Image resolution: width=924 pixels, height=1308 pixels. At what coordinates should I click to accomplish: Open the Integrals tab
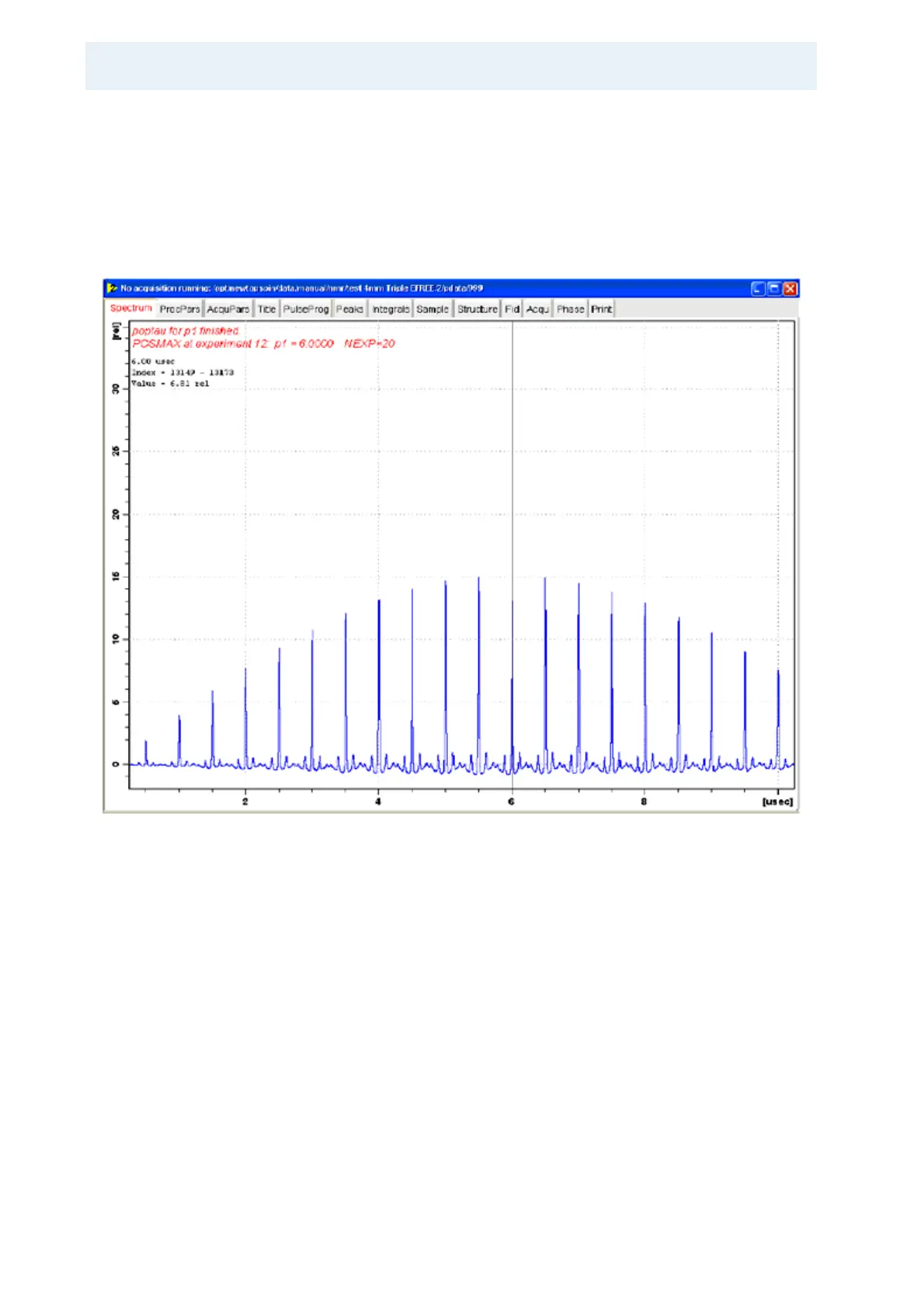point(391,309)
